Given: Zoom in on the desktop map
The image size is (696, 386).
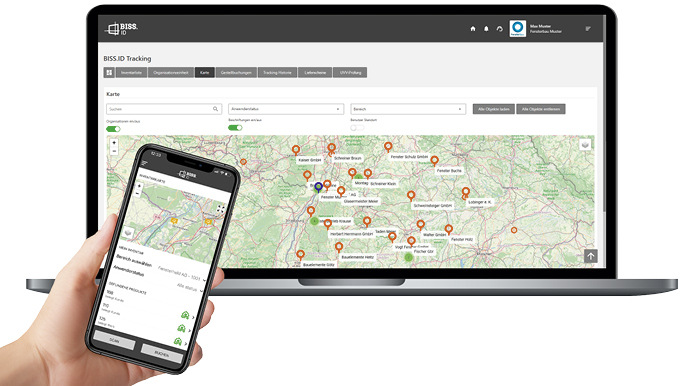Looking at the screenshot, I should point(114,143).
